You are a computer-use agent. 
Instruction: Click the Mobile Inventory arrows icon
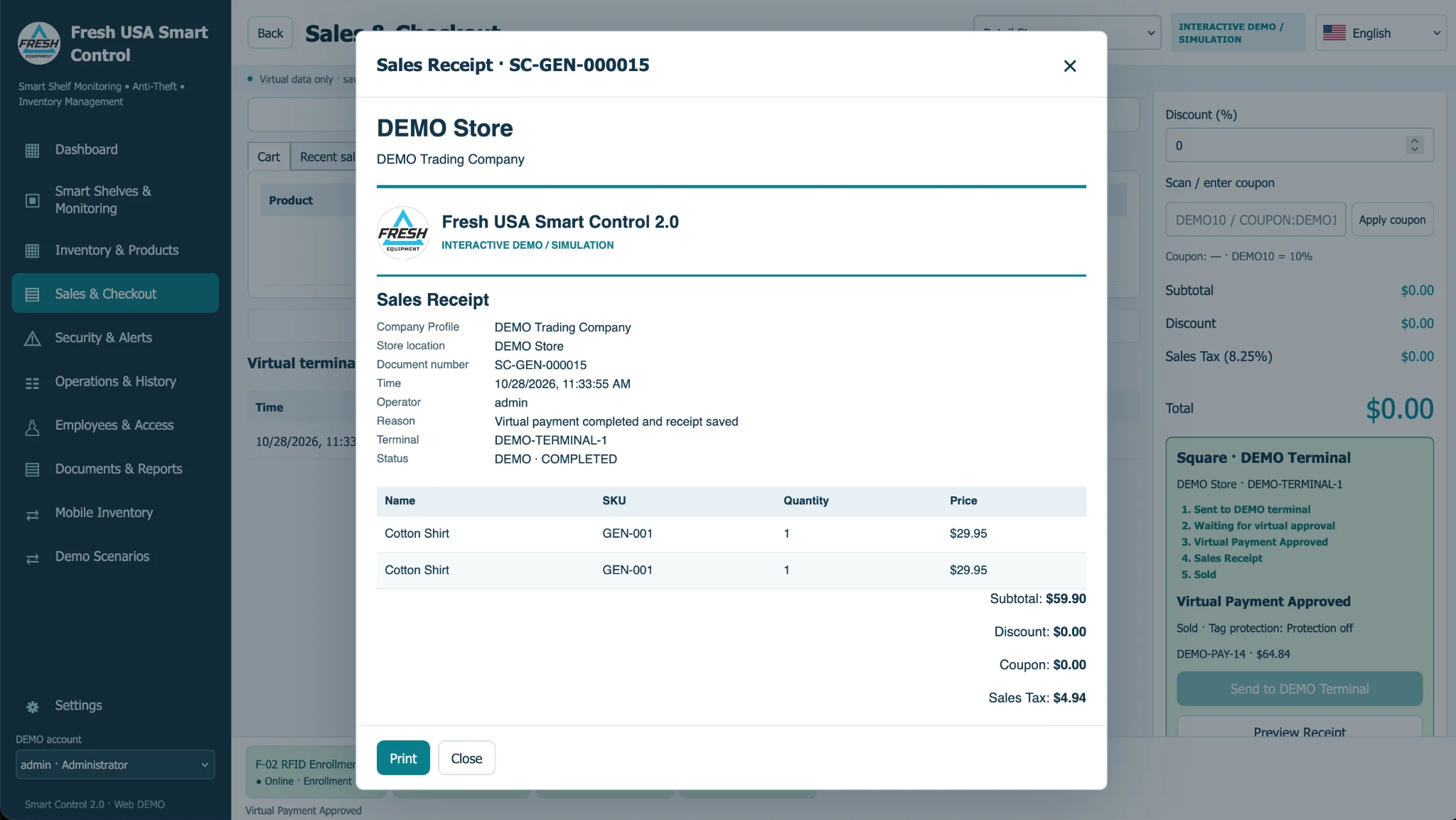point(32,514)
